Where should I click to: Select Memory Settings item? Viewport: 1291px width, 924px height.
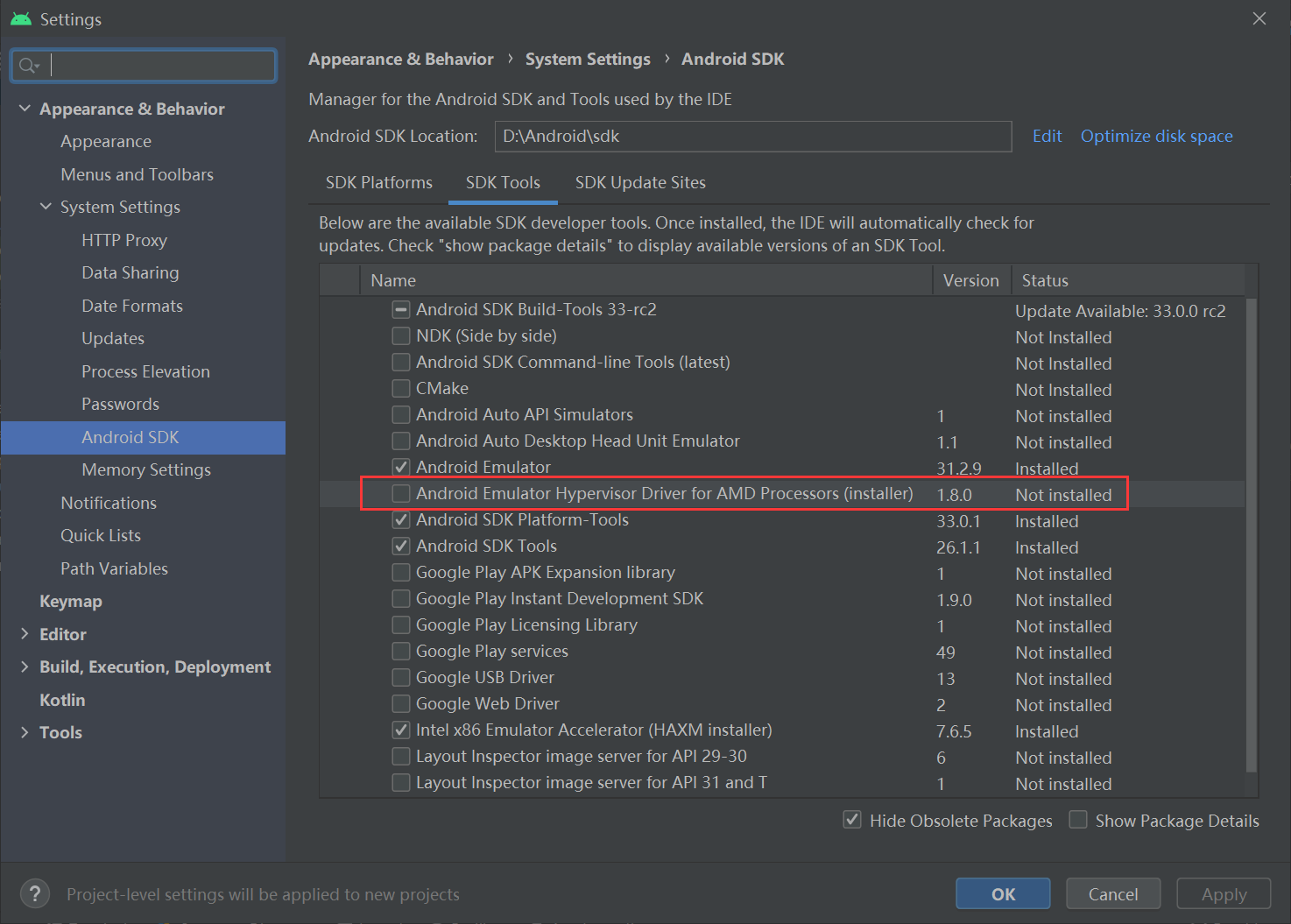click(146, 469)
